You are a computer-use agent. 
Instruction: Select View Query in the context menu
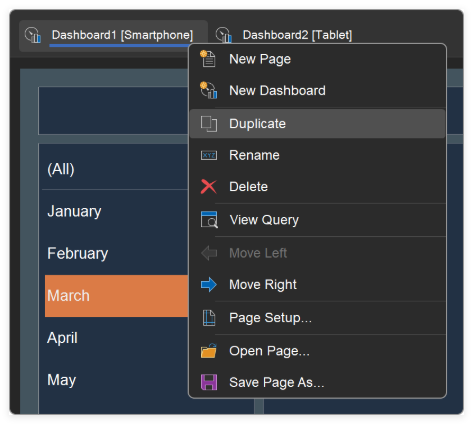click(317, 220)
